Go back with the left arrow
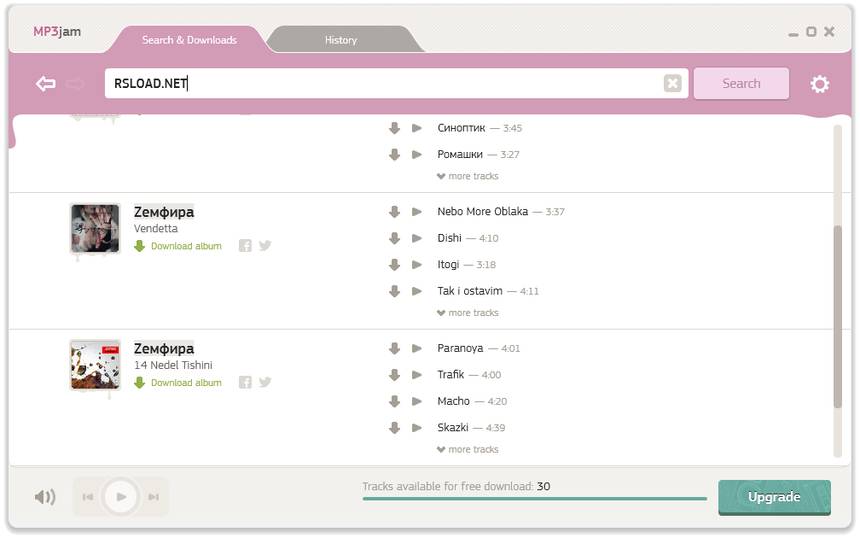Screen dimensions: 860x538 (x=46, y=83)
